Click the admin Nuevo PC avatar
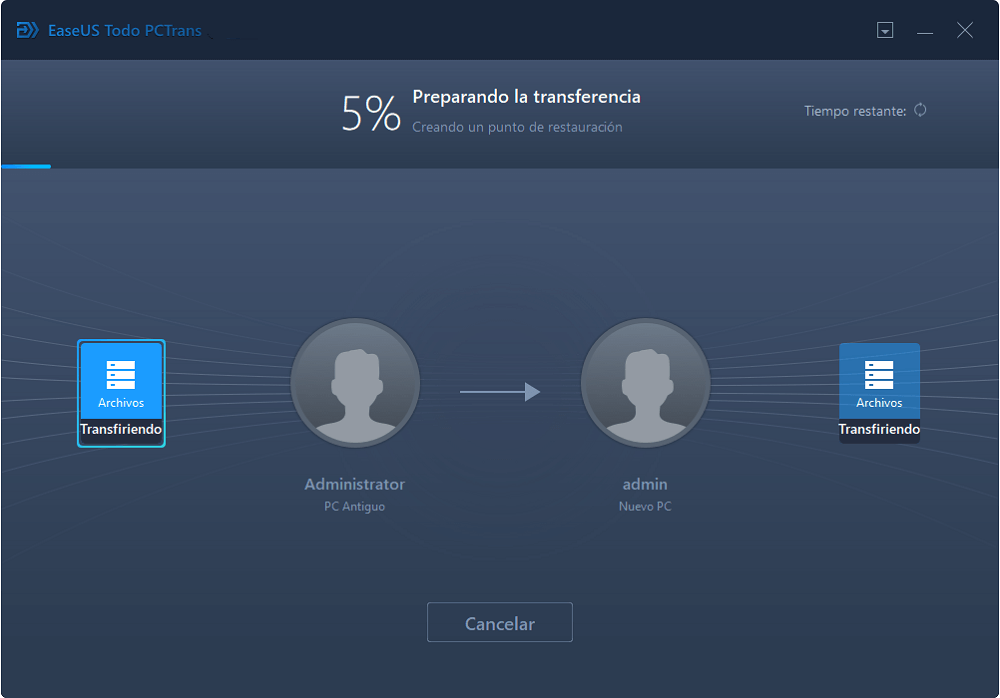The width and height of the screenshot is (1000, 698). click(645, 383)
